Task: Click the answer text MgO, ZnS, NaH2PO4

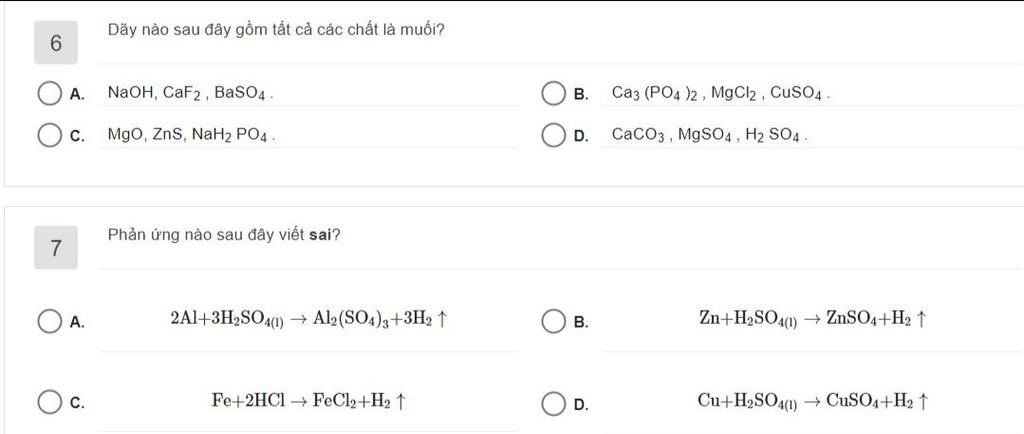Action: coord(191,136)
